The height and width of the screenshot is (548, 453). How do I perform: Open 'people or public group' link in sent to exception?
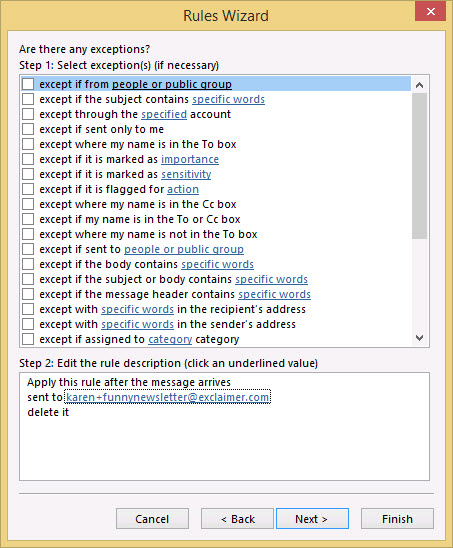point(184,249)
